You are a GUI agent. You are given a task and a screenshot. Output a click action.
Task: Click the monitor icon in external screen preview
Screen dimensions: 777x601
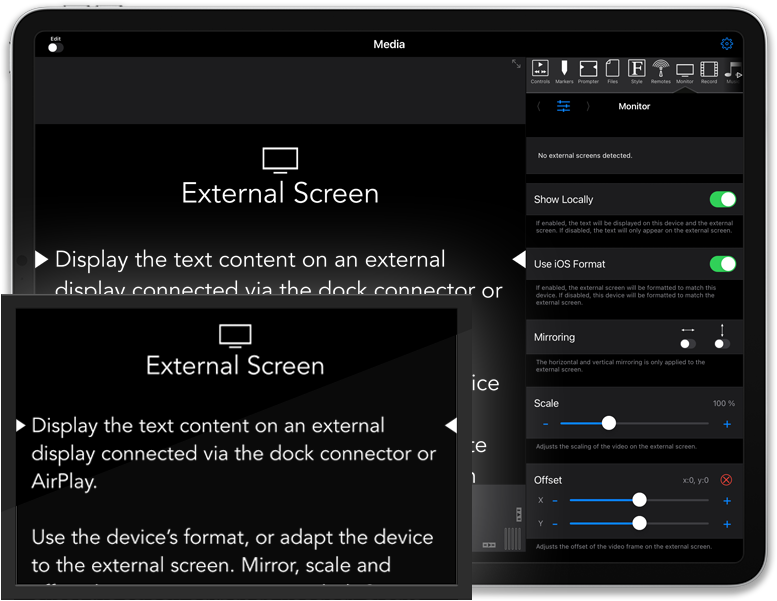235,336
